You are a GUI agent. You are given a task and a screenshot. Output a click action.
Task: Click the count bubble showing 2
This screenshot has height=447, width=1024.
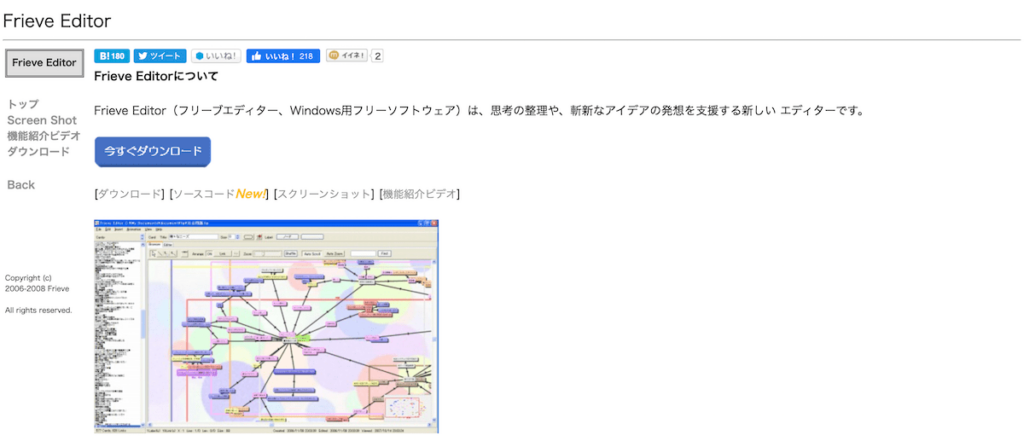[378, 56]
